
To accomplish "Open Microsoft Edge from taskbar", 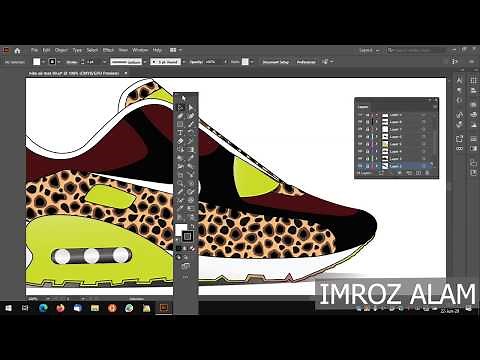I will tap(43, 308).
